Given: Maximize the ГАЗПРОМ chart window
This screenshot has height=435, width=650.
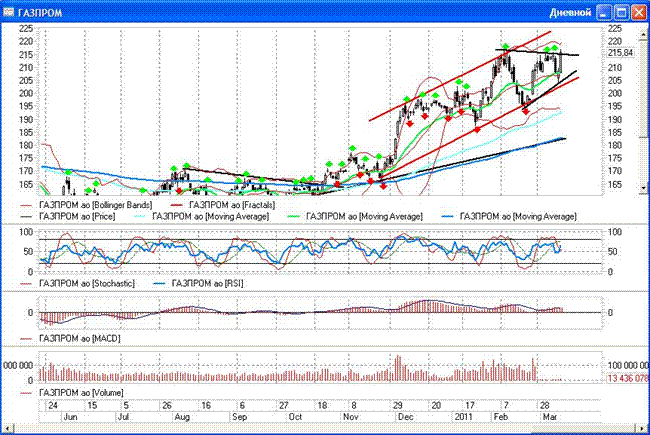Looking at the screenshot, I should pyautogui.click(x=621, y=12).
